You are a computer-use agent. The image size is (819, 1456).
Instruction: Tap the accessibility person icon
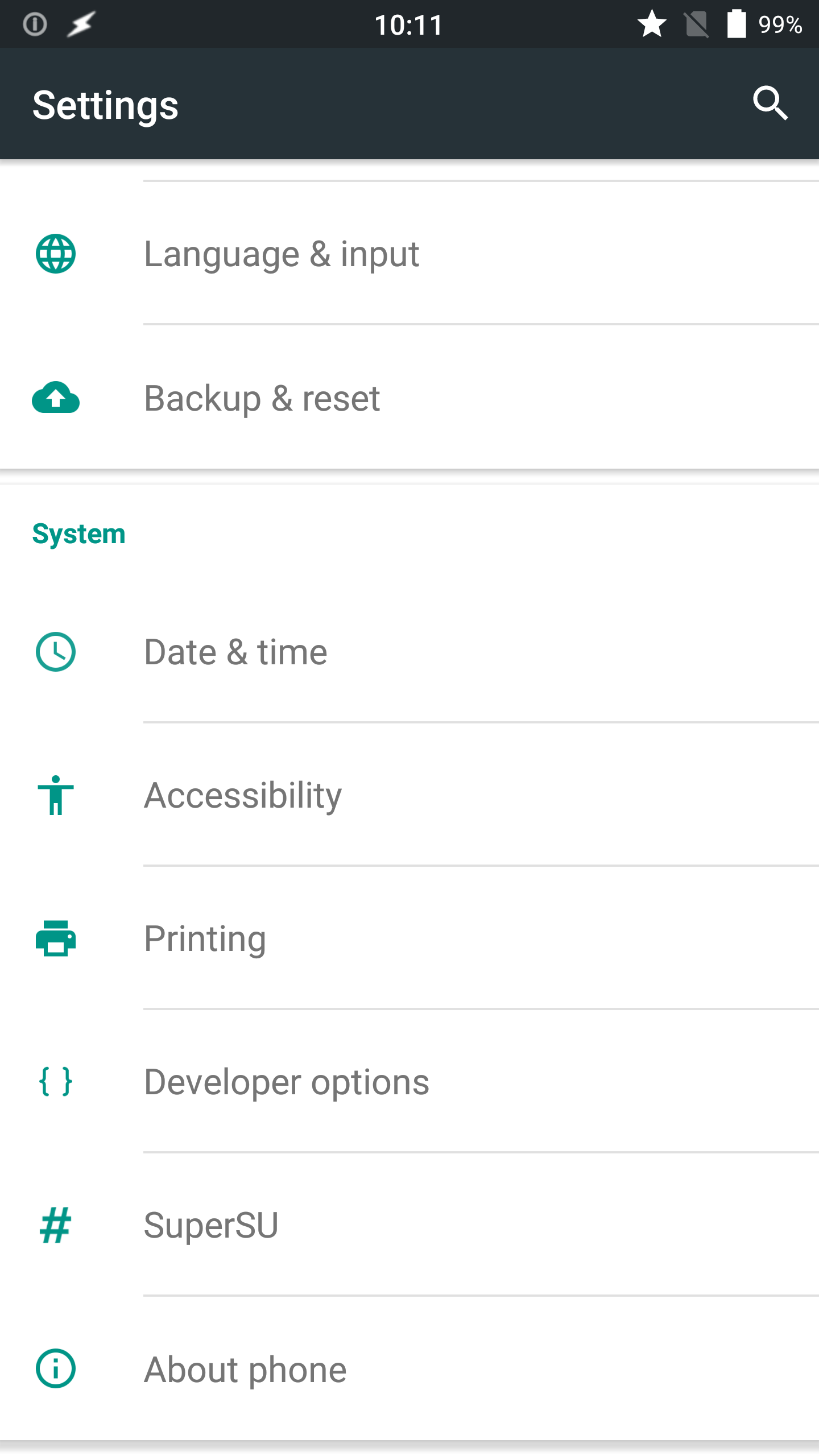(56, 795)
